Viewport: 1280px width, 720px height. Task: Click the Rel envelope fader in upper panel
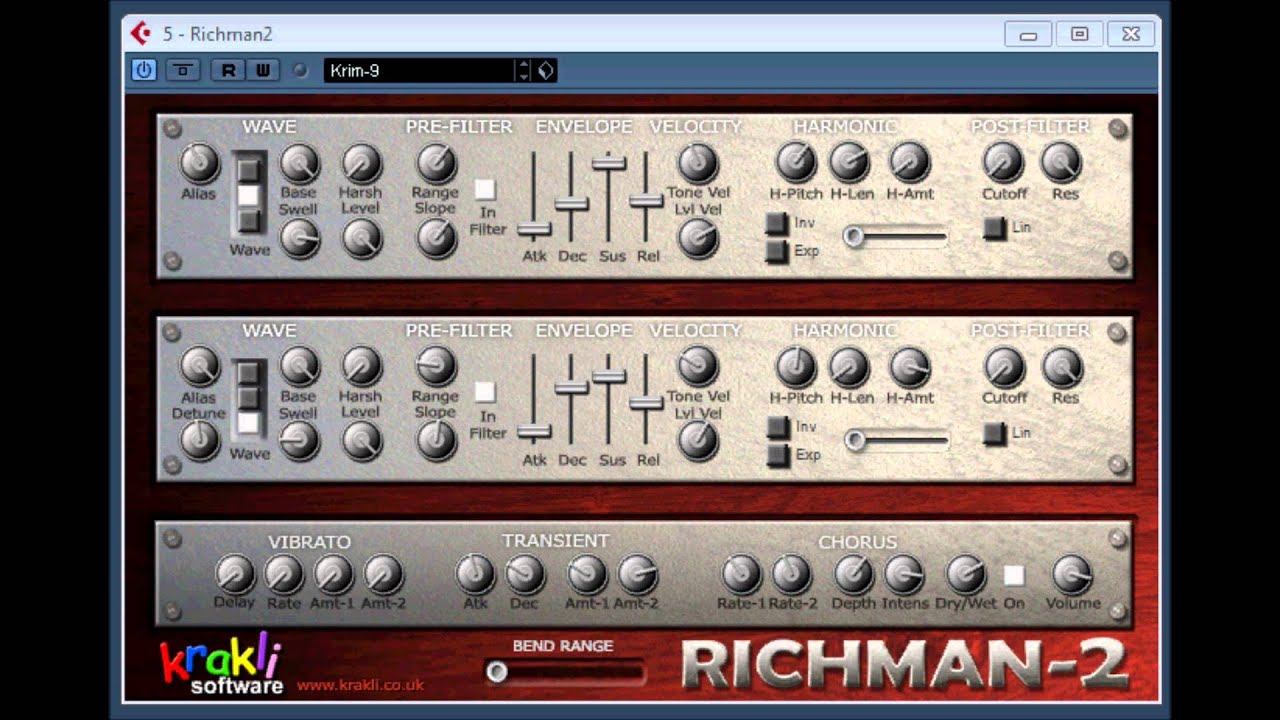coord(646,201)
